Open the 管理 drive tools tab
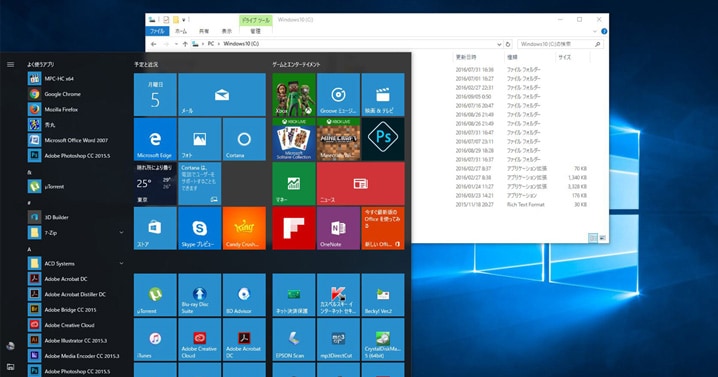Viewport: 718px width, 377px height. coord(256,31)
